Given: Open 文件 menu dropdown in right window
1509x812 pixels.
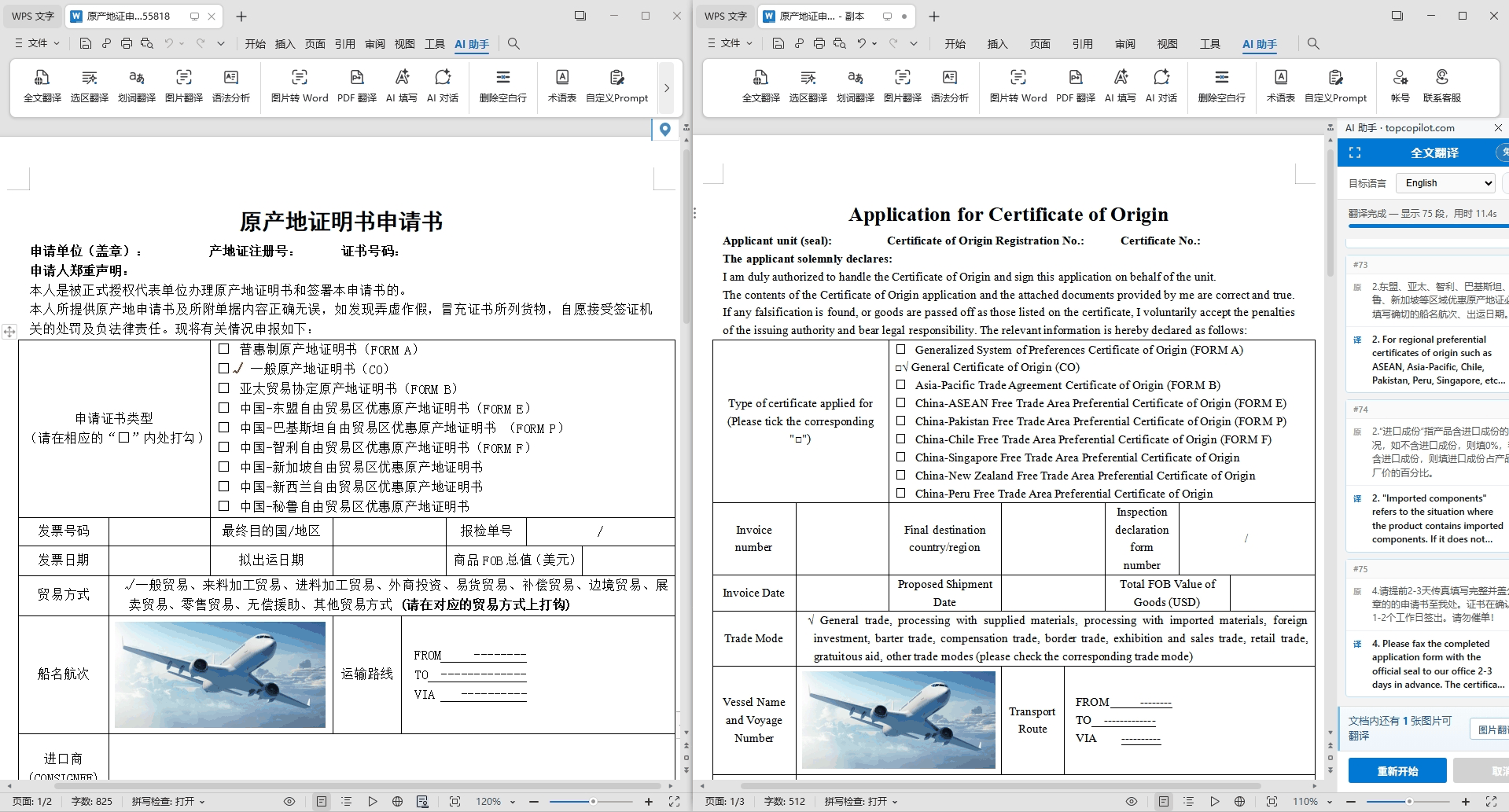Looking at the screenshot, I should click(730, 43).
